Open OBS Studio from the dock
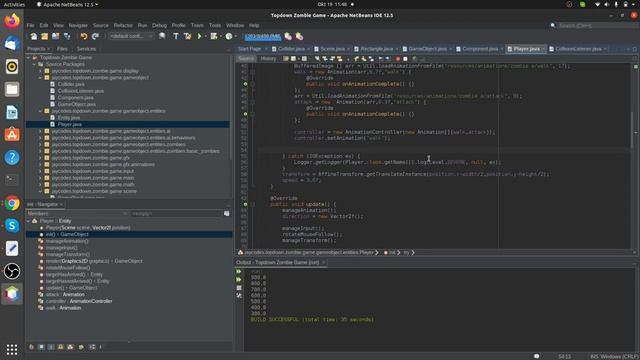 [12, 271]
